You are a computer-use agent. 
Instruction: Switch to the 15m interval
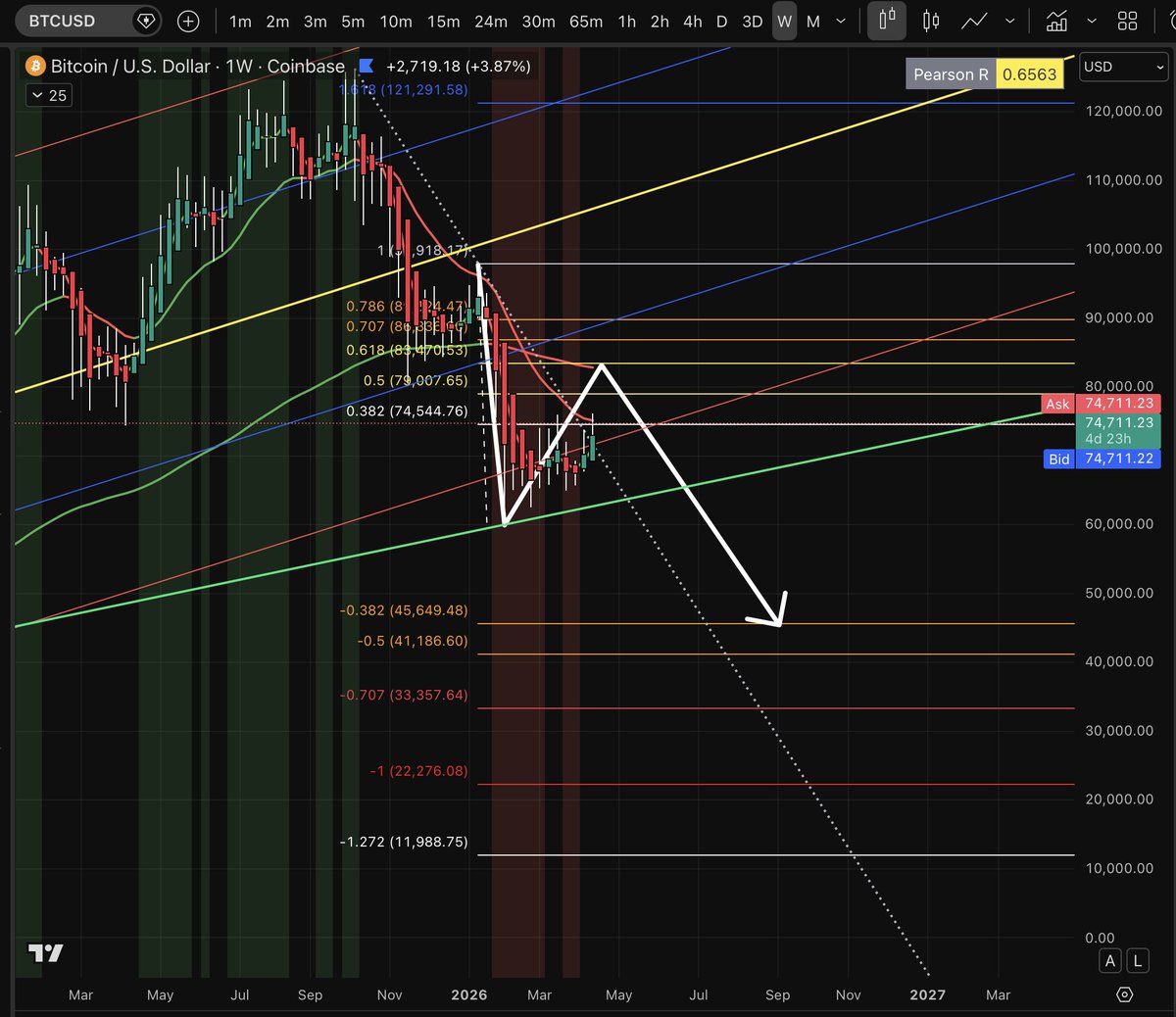[x=443, y=21]
